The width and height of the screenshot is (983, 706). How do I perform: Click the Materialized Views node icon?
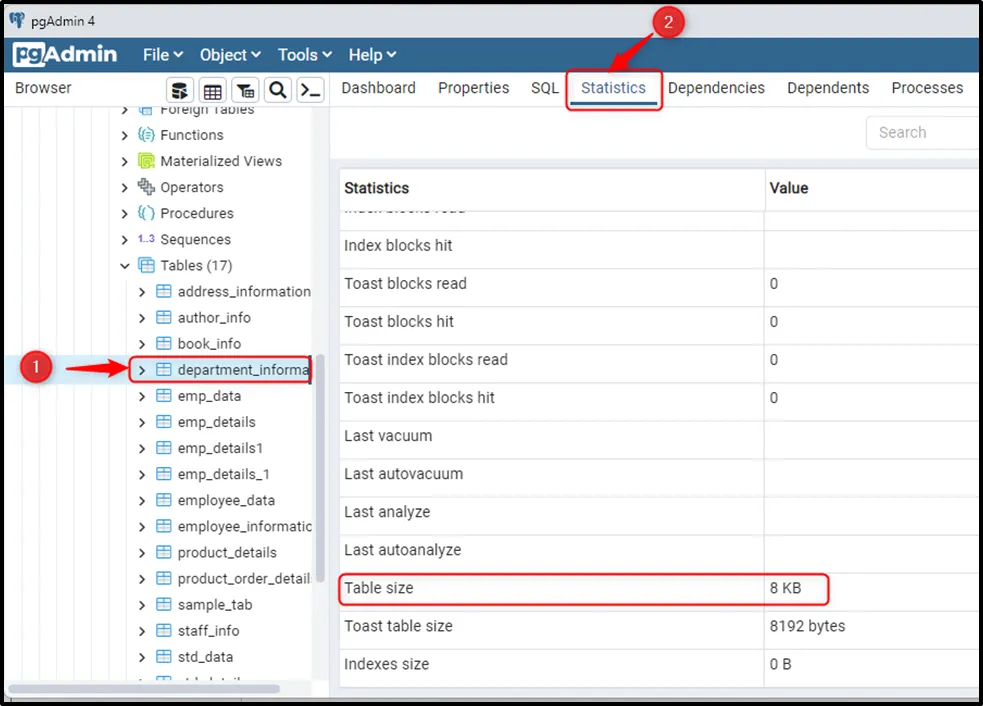coord(146,161)
